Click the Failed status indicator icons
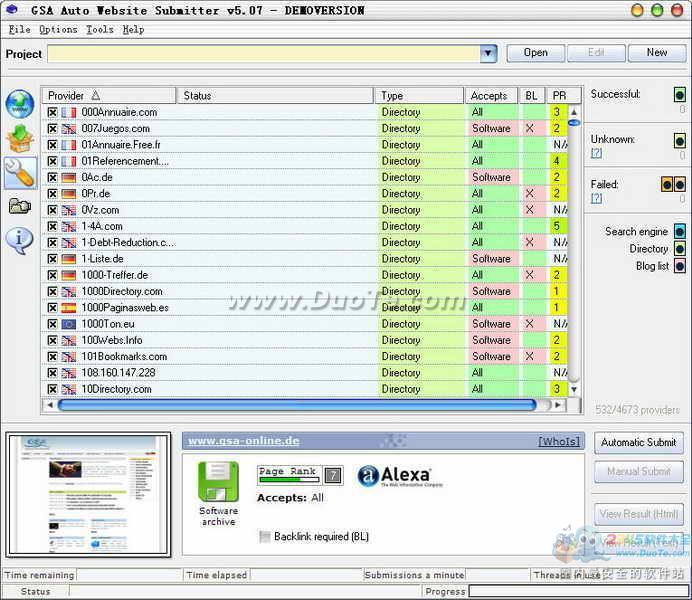 pos(673,184)
